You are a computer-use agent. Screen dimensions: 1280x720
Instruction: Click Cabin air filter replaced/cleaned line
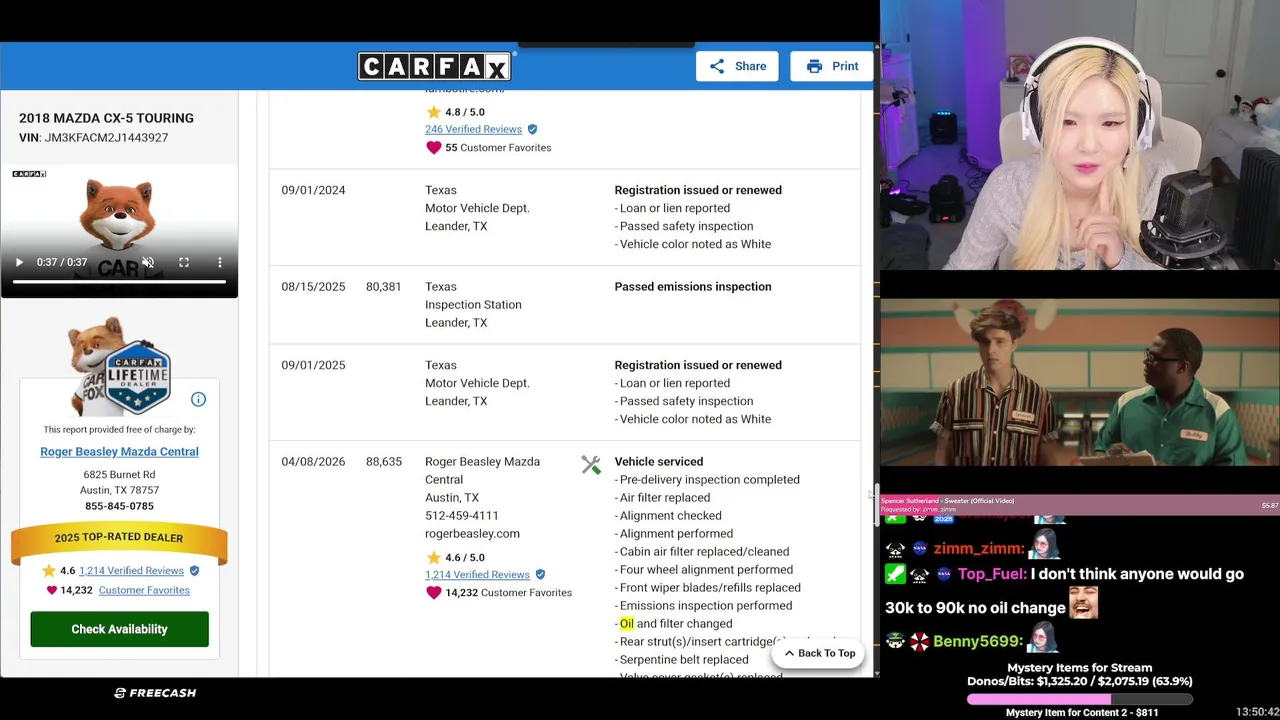pyautogui.click(x=702, y=551)
